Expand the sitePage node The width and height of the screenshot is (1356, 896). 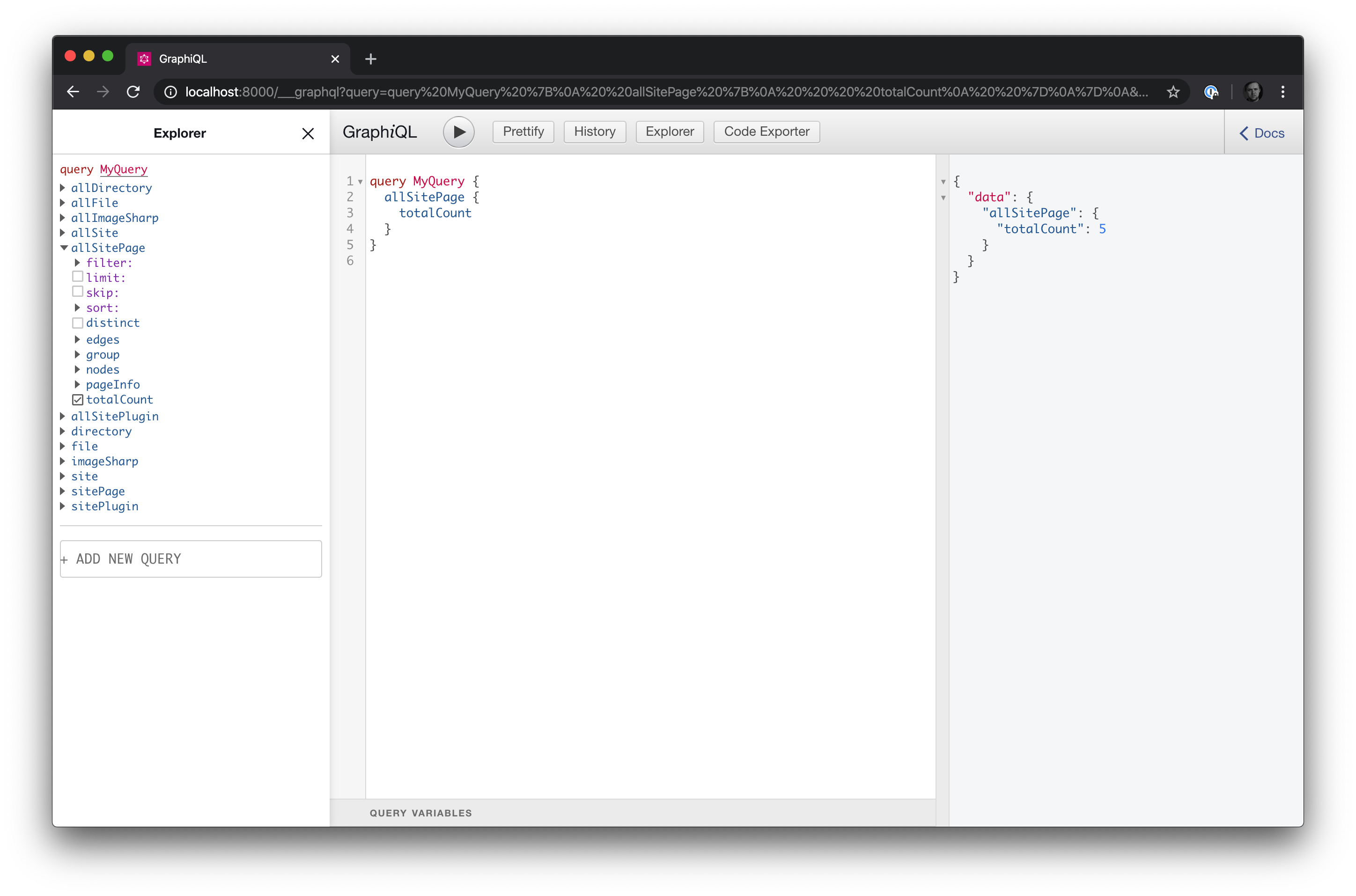tap(63, 491)
